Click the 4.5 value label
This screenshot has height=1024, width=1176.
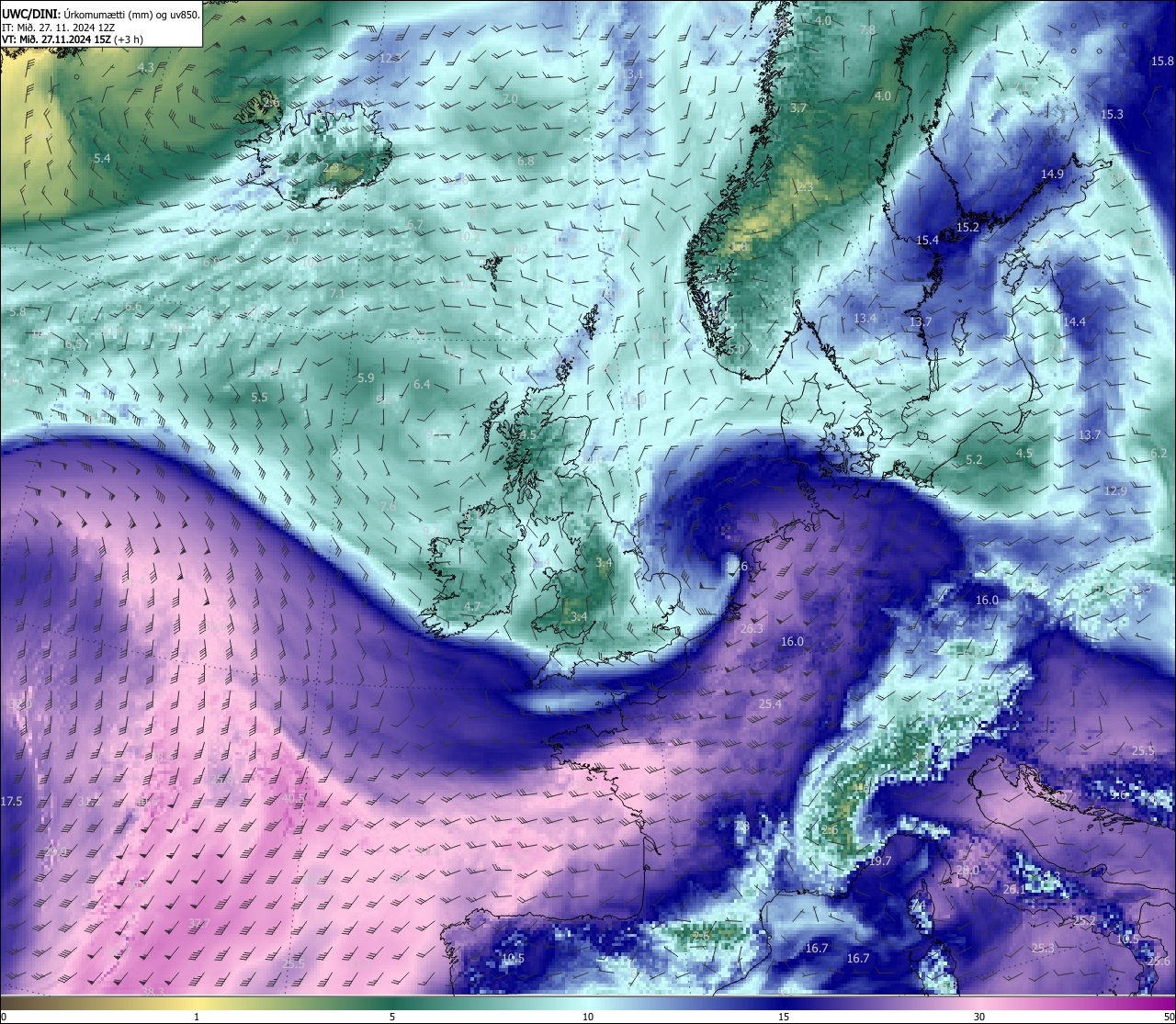1023,453
